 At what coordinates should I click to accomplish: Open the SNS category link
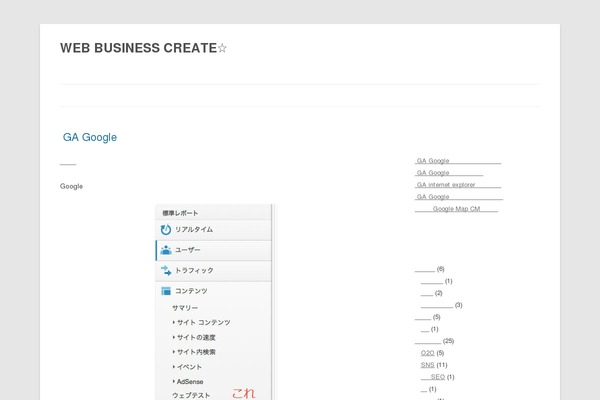pyautogui.click(x=427, y=365)
